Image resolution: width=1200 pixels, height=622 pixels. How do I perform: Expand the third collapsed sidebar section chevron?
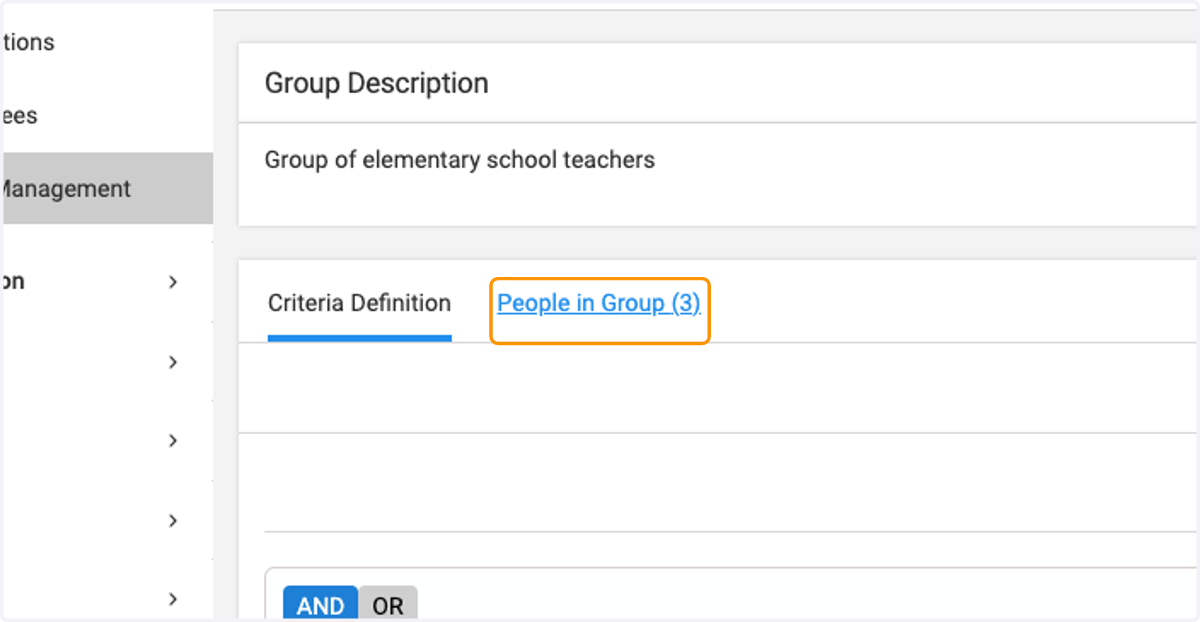click(x=173, y=441)
